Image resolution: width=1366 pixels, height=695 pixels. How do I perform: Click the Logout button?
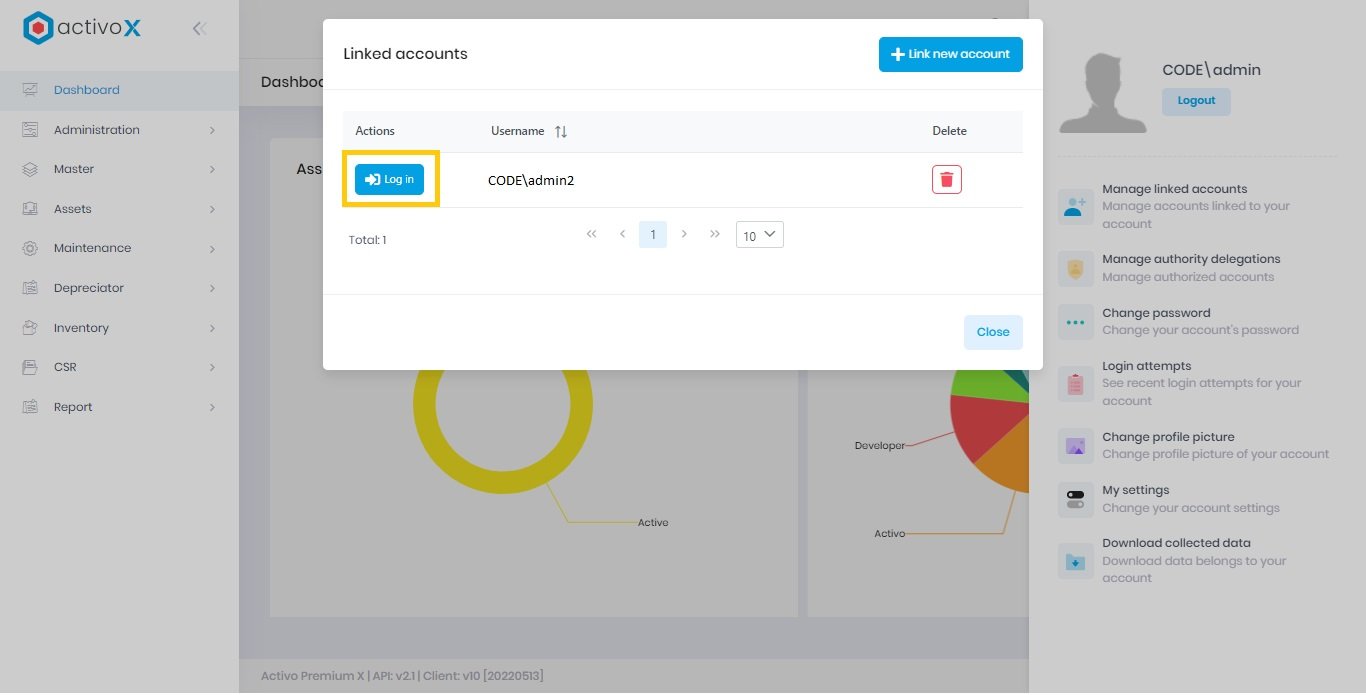click(x=1196, y=101)
